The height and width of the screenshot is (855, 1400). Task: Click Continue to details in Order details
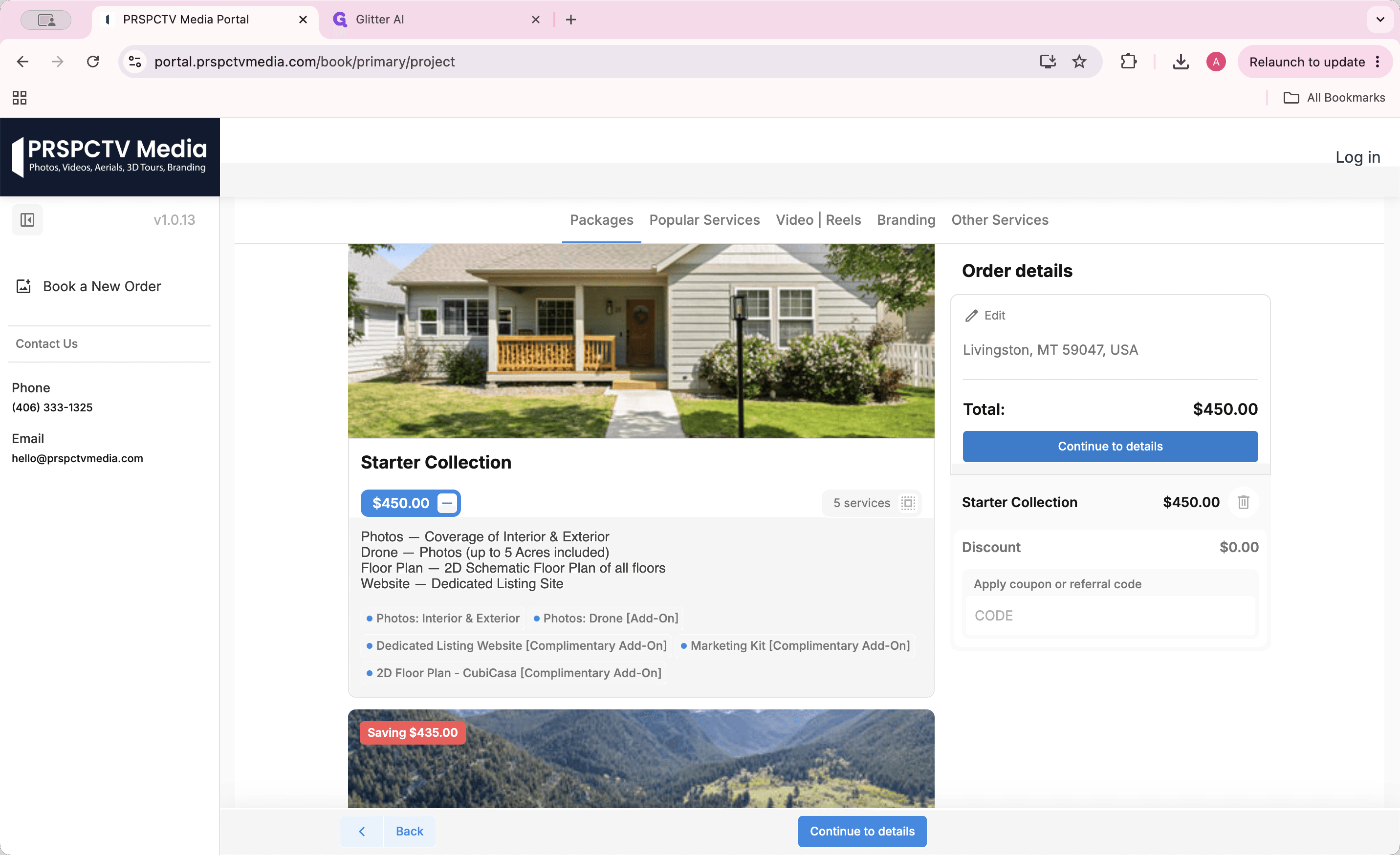click(x=1110, y=446)
